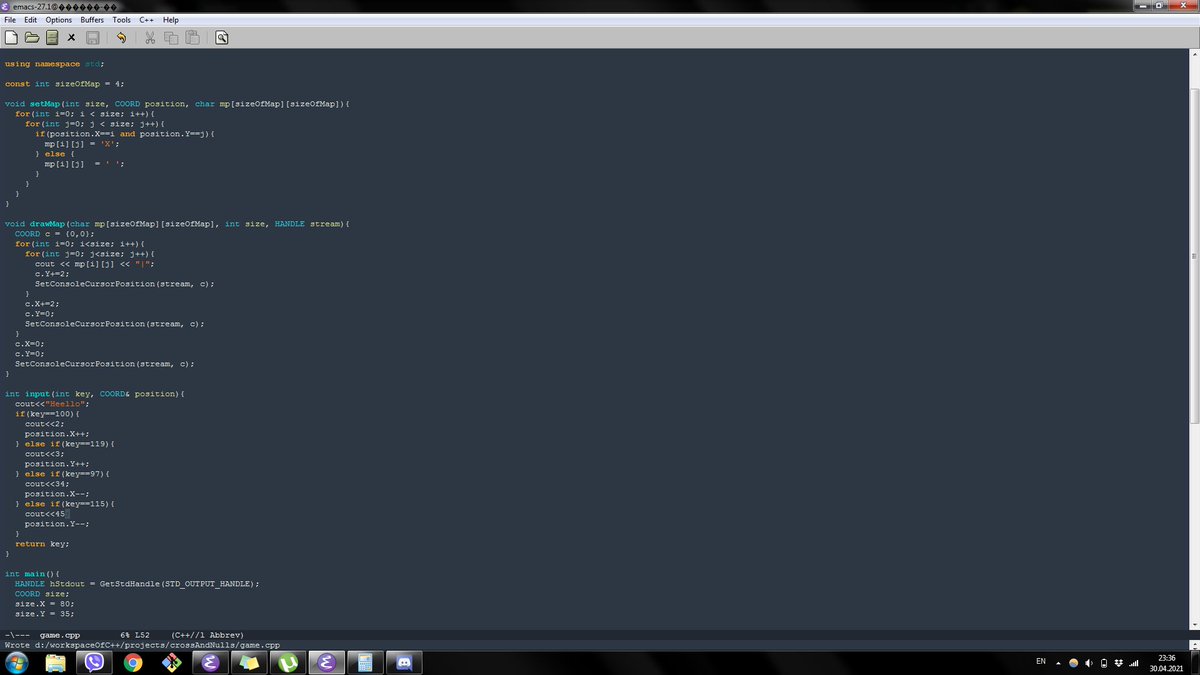Click the line 'cout<<45'
Screen dimensions: 1200x675
pyautogui.click(x=44, y=514)
